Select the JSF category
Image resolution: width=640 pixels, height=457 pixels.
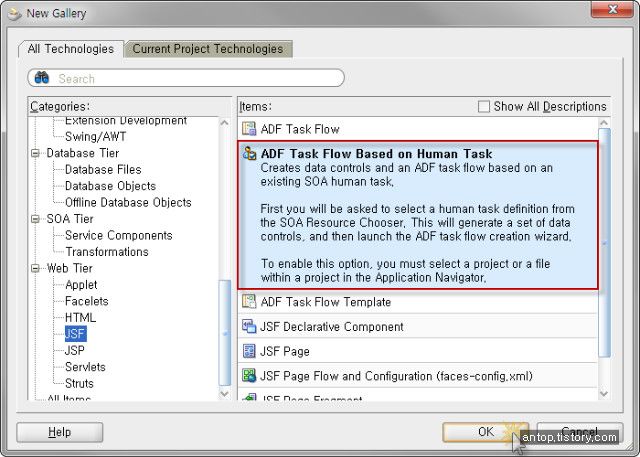[76, 334]
